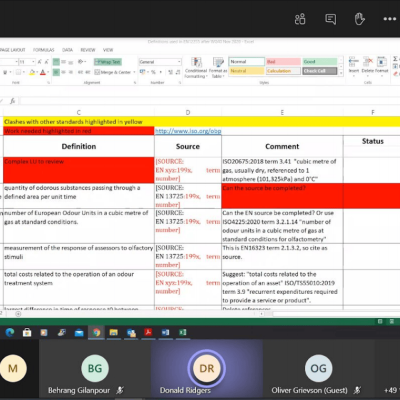Image resolution: width=400 pixels, height=400 pixels.
Task: Expand the Merge & Center dropdown arrow
Action: click(x=134, y=72)
